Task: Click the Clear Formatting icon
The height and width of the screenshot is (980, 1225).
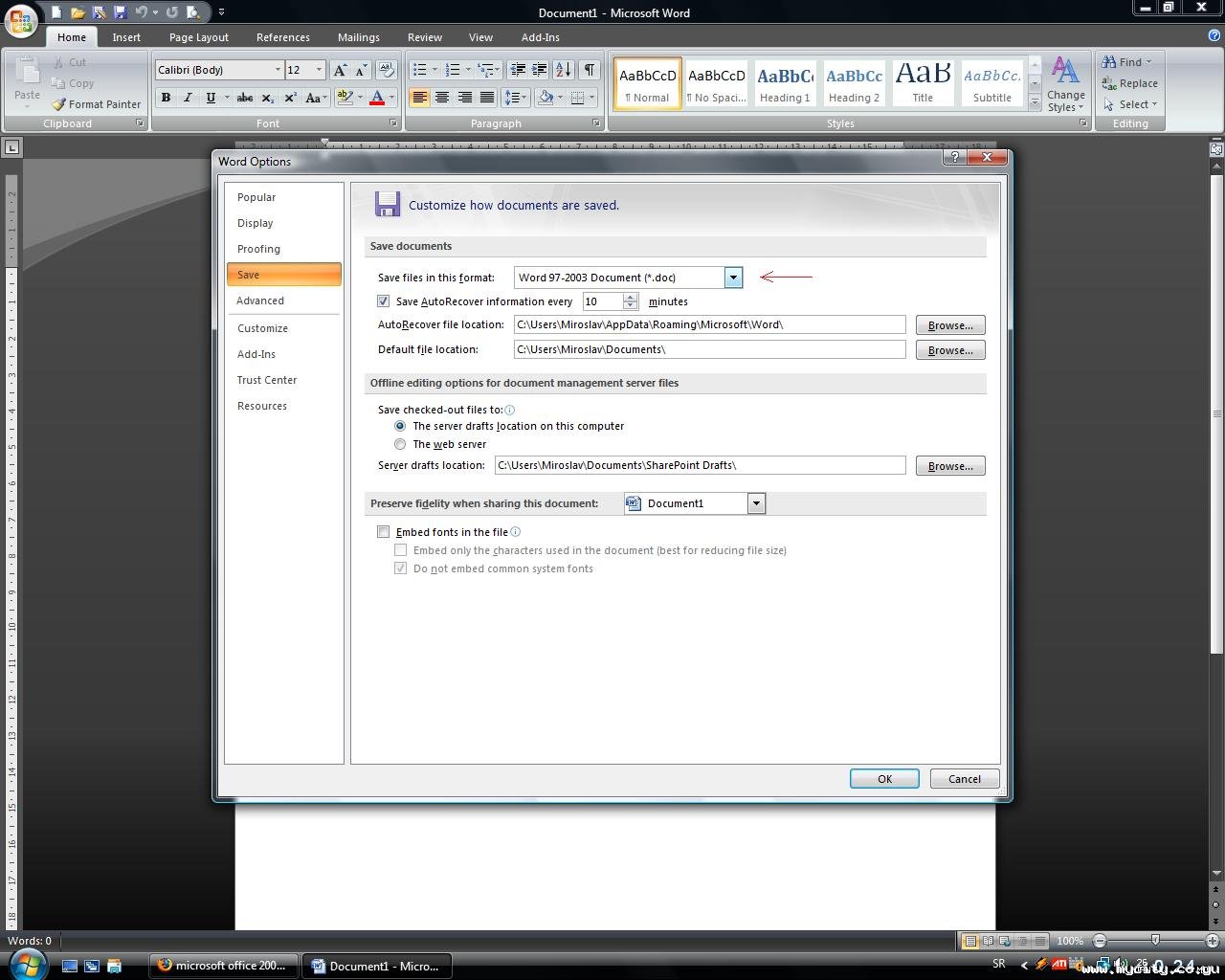Action: (x=387, y=70)
